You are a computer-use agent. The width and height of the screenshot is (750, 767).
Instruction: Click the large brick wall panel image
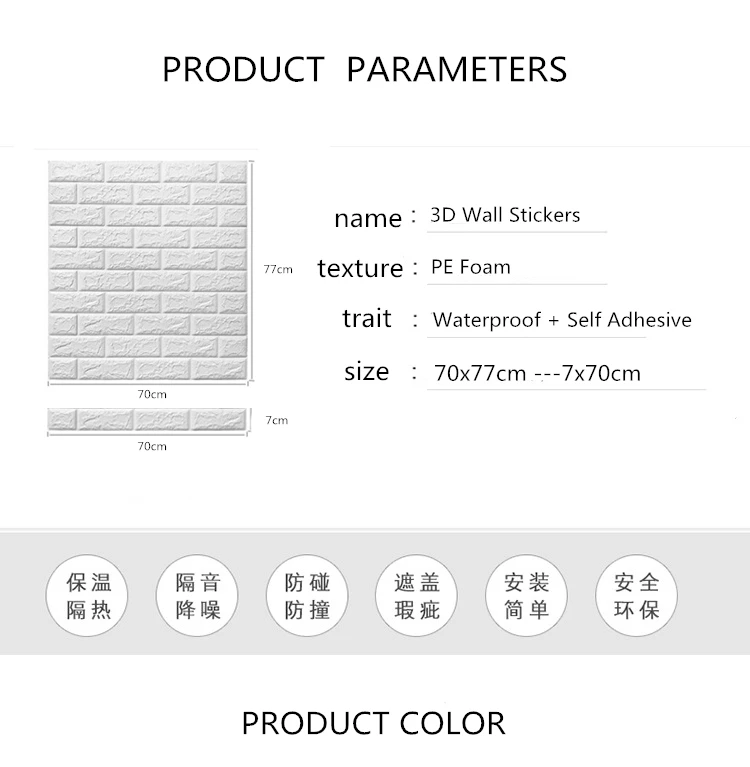[x=148, y=271]
